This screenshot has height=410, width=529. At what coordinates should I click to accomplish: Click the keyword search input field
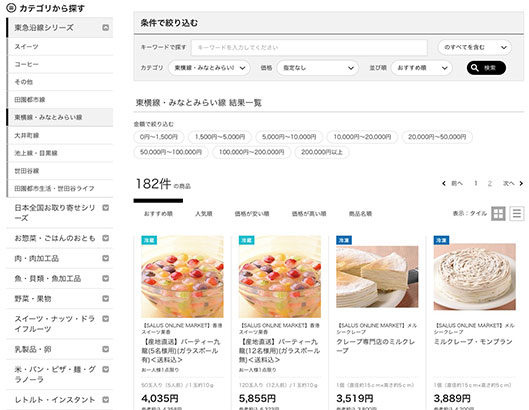tap(309, 48)
